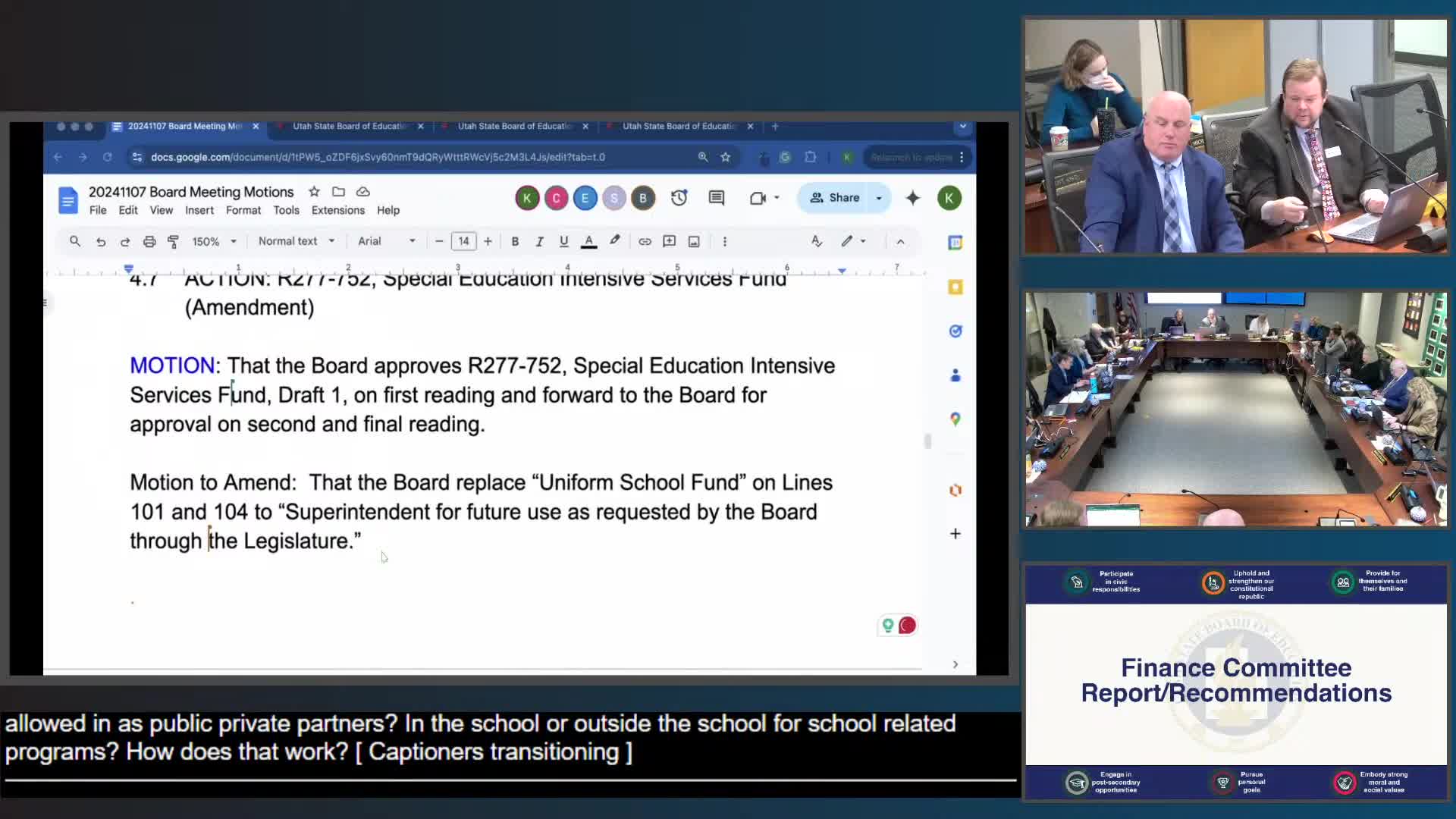Insert a link with link icon

pos(645,241)
